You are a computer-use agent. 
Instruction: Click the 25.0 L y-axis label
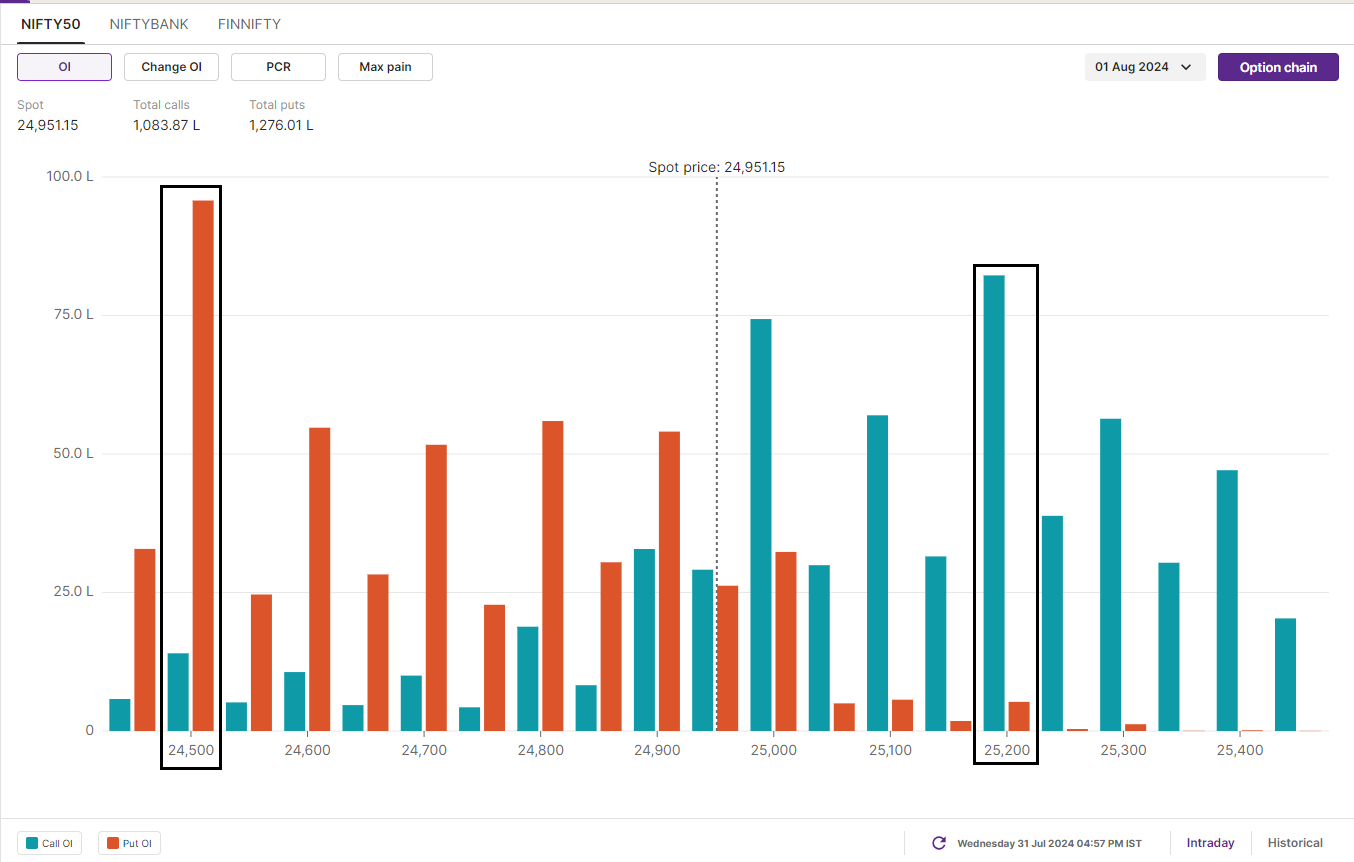[x=73, y=592]
